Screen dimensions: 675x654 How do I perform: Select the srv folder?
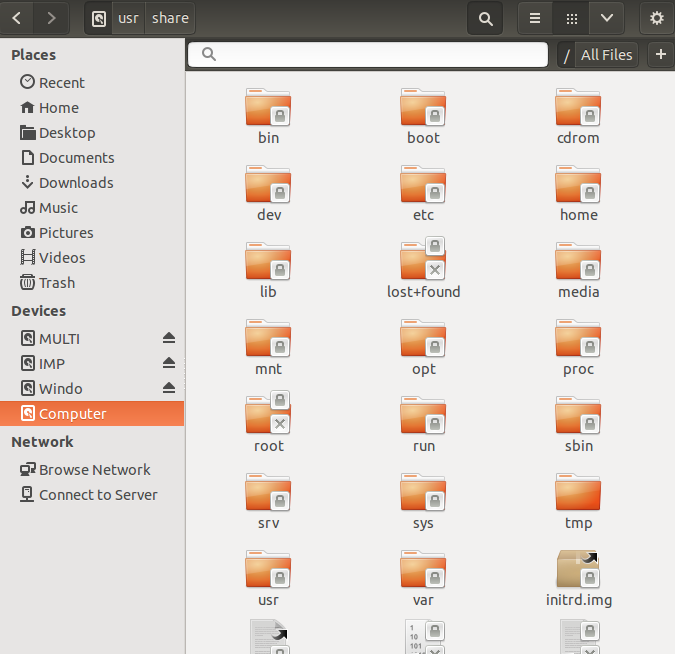pos(268,502)
